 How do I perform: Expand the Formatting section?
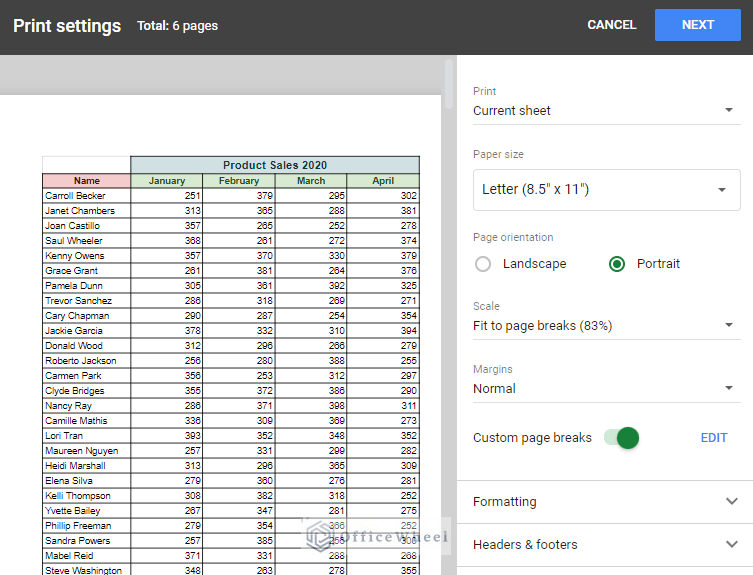(604, 502)
